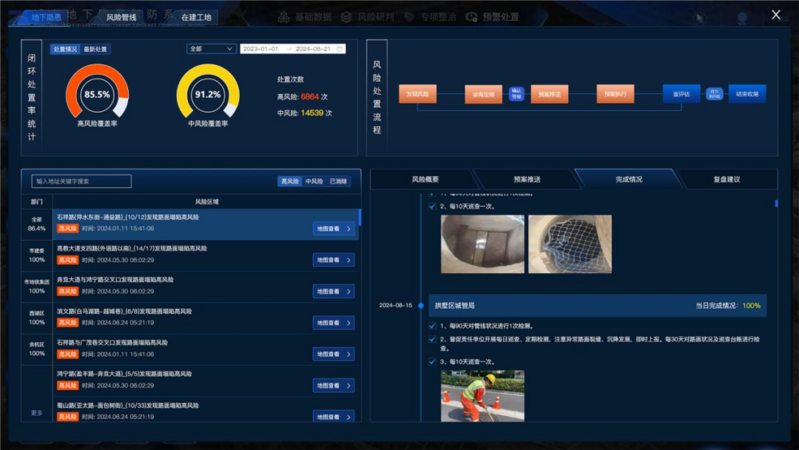
Task: Switch to the 风险概要 tab
Action: click(x=425, y=179)
